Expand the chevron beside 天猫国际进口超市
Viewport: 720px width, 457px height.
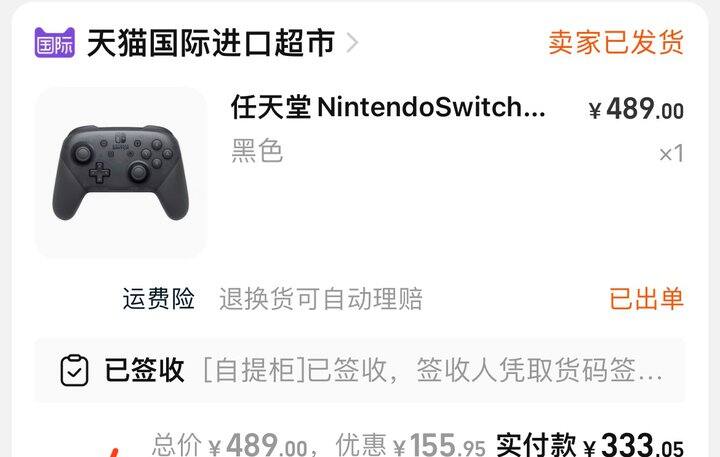(352, 43)
